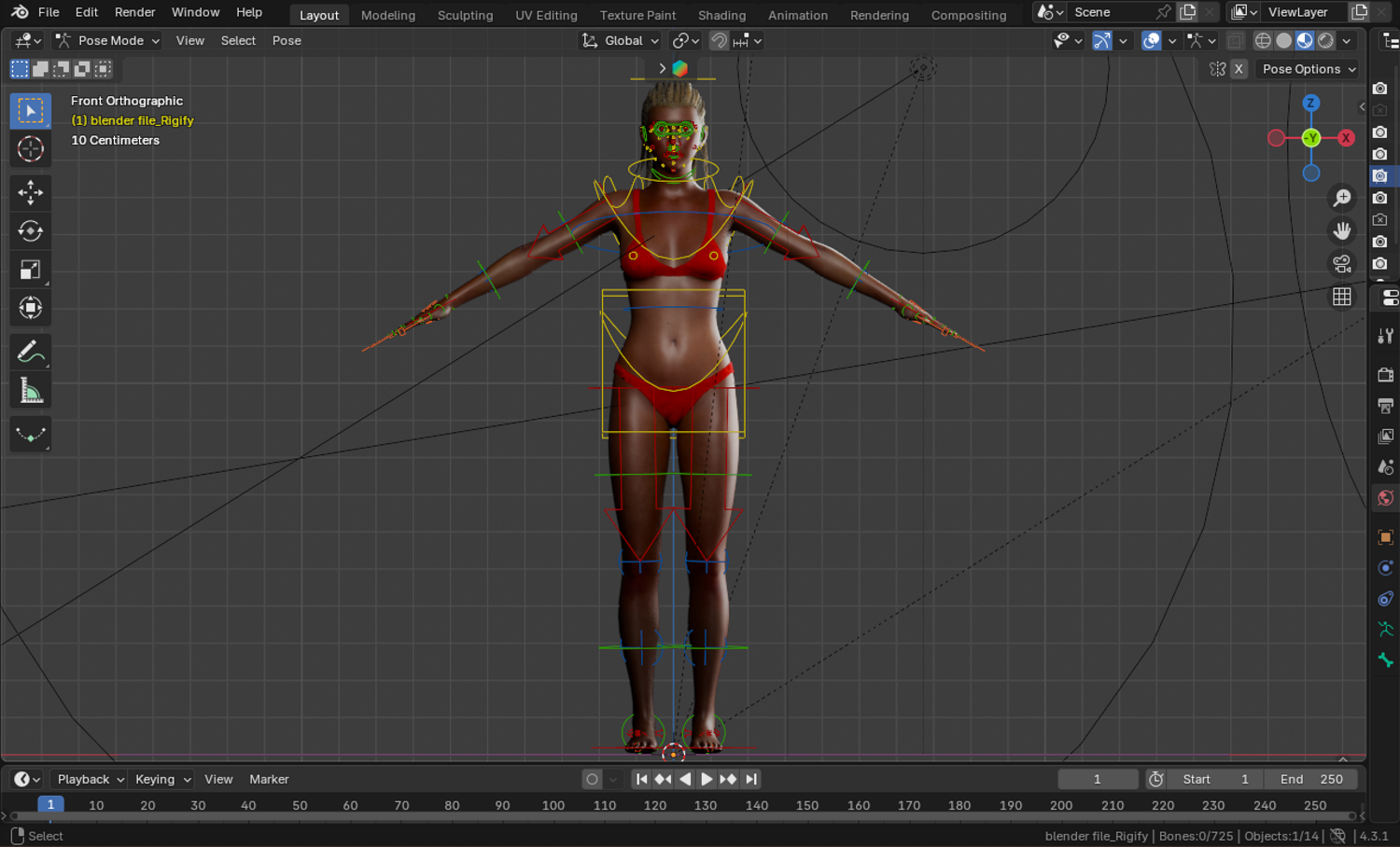Switch to wireframe viewport shading
The width and height of the screenshot is (1400, 847).
(x=1263, y=41)
